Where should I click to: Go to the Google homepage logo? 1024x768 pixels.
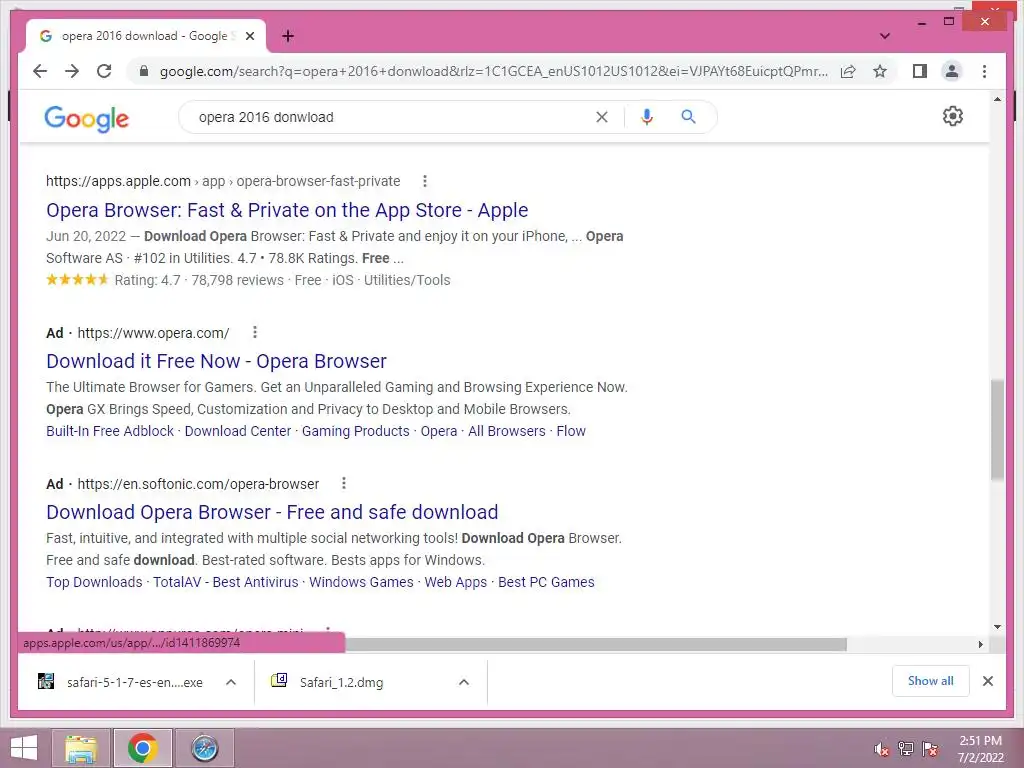point(86,119)
